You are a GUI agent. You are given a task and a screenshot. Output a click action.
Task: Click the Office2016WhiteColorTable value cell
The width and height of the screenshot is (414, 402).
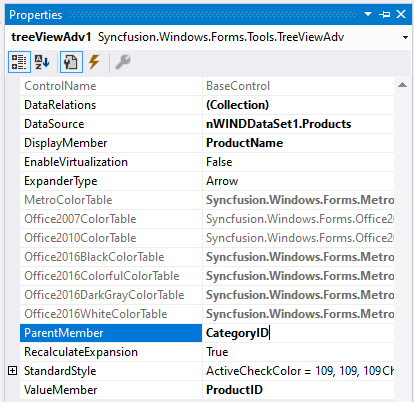[x=298, y=314]
